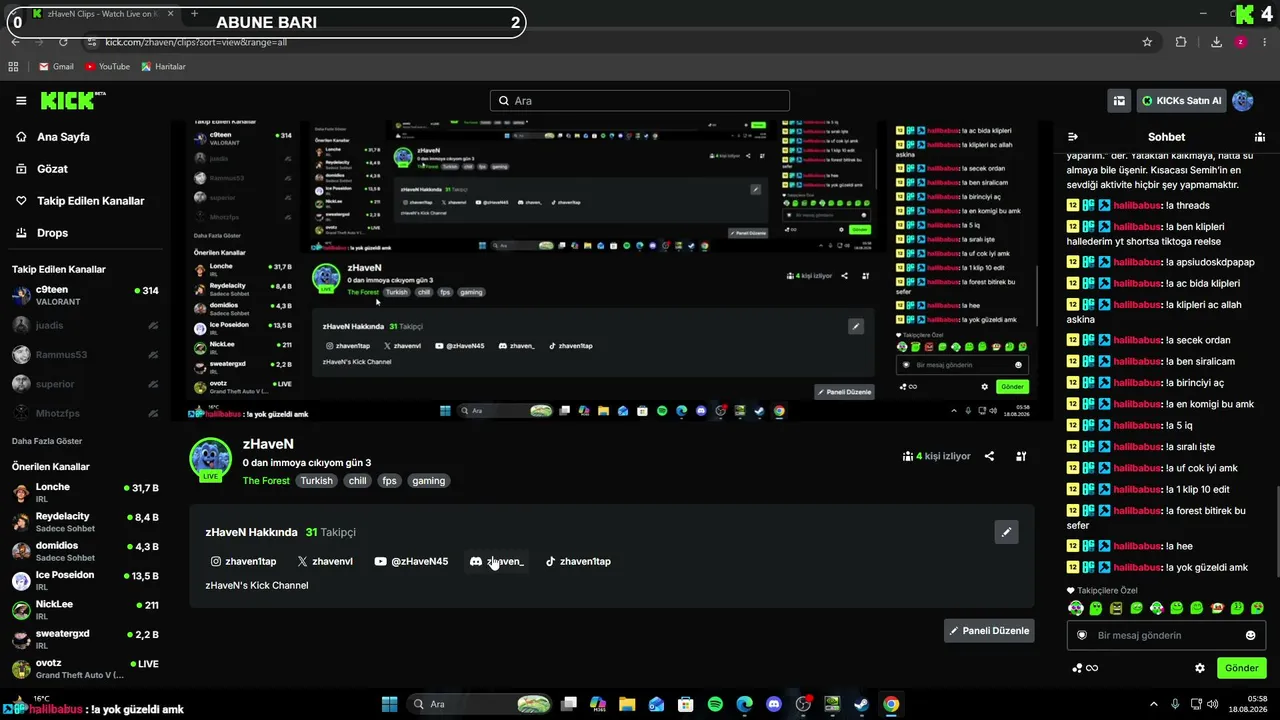The image size is (1280, 720).
Task: Open browser extensions puzzle icon
Action: pos(1181,42)
